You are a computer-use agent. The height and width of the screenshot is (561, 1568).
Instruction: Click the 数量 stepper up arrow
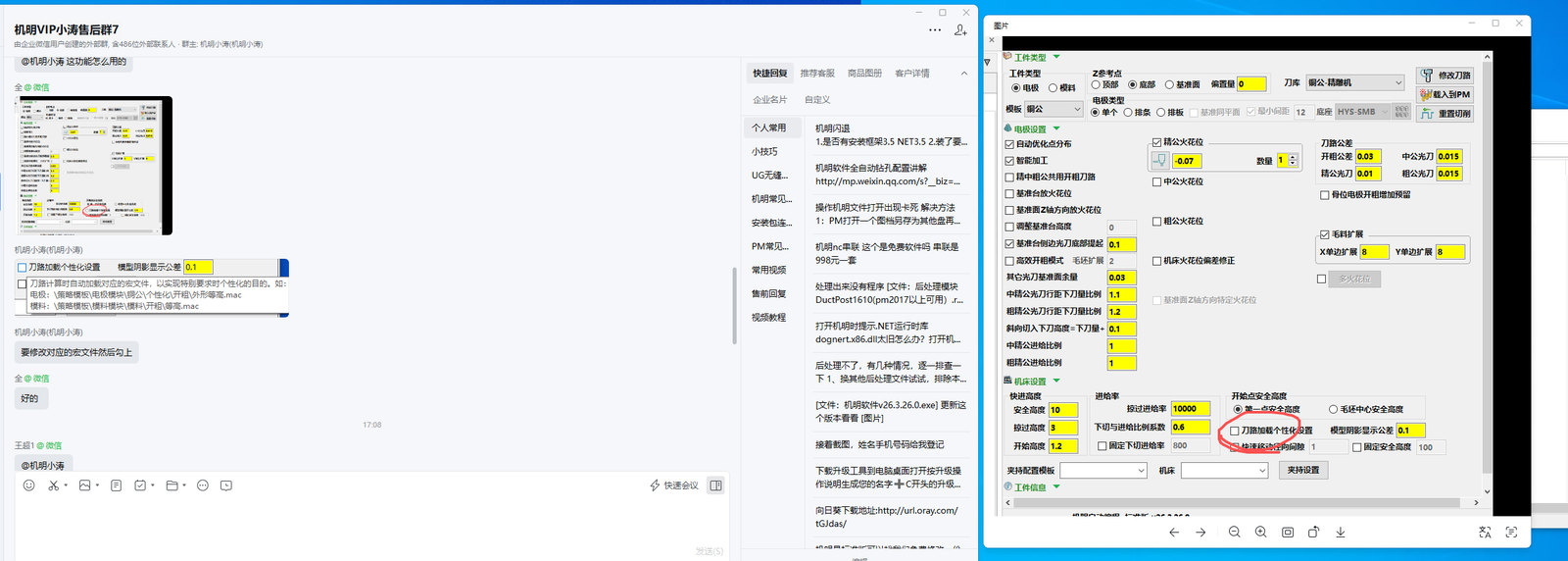1293,157
